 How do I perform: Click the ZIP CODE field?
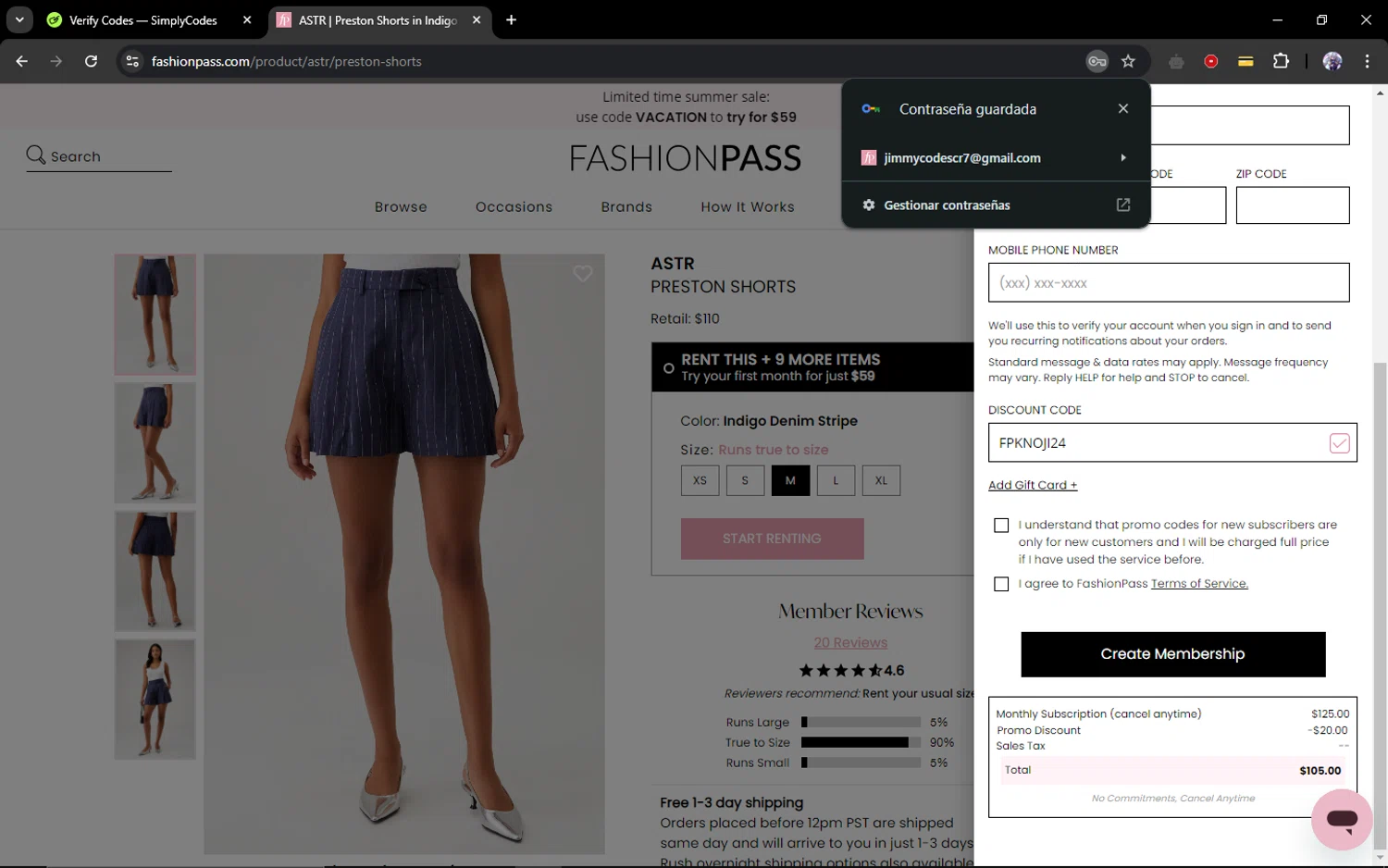pos(1293,205)
